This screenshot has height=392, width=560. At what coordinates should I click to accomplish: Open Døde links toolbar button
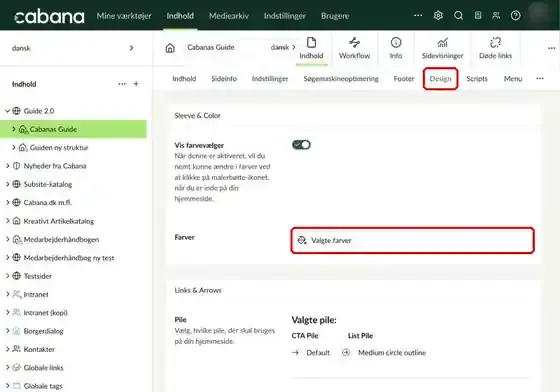point(495,48)
